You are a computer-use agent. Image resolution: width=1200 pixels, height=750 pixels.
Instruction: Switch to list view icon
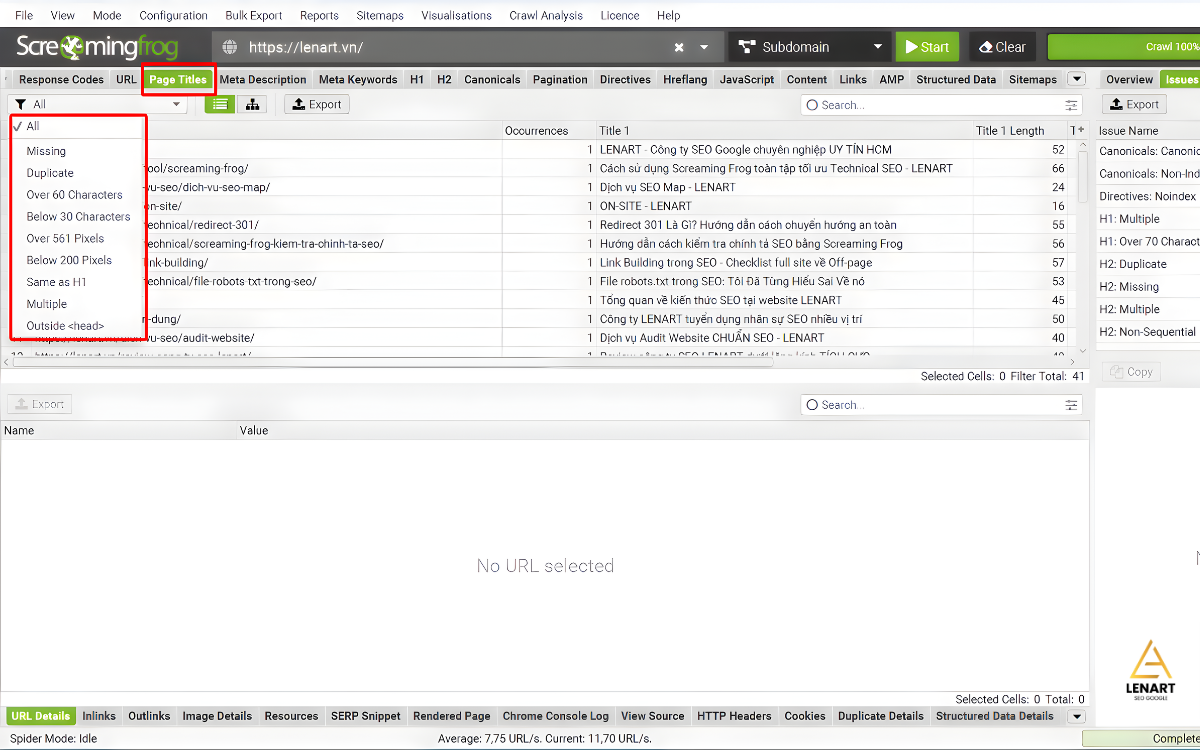tap(220, 104)
